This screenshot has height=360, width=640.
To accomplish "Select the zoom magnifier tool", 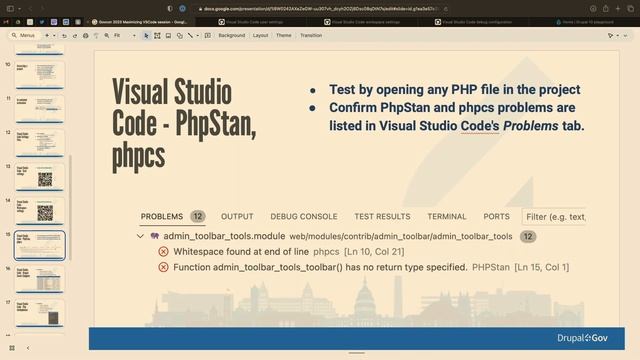I will tap(107, 36).
